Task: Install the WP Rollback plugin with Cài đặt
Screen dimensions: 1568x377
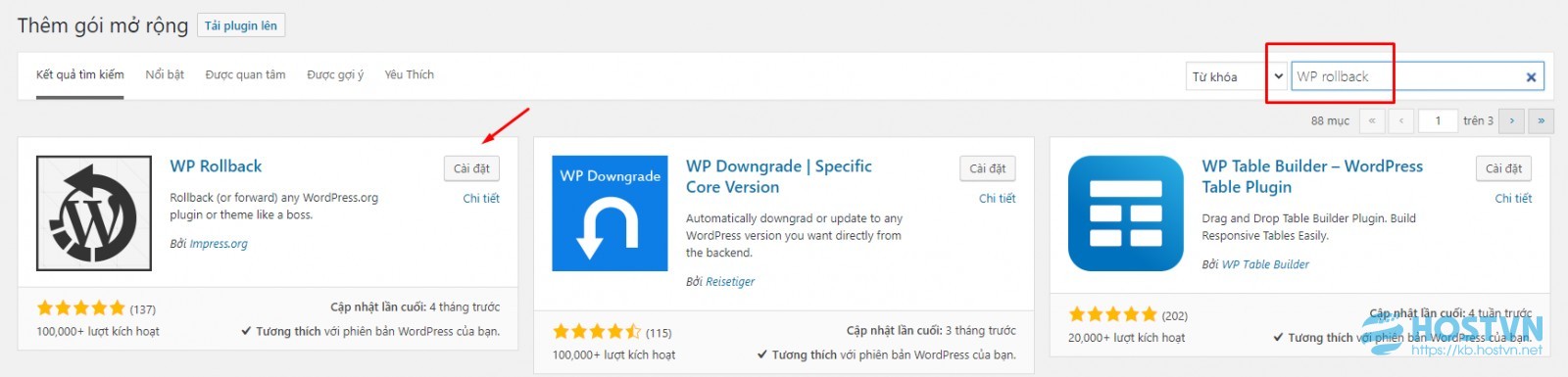Action: [471, 168]
